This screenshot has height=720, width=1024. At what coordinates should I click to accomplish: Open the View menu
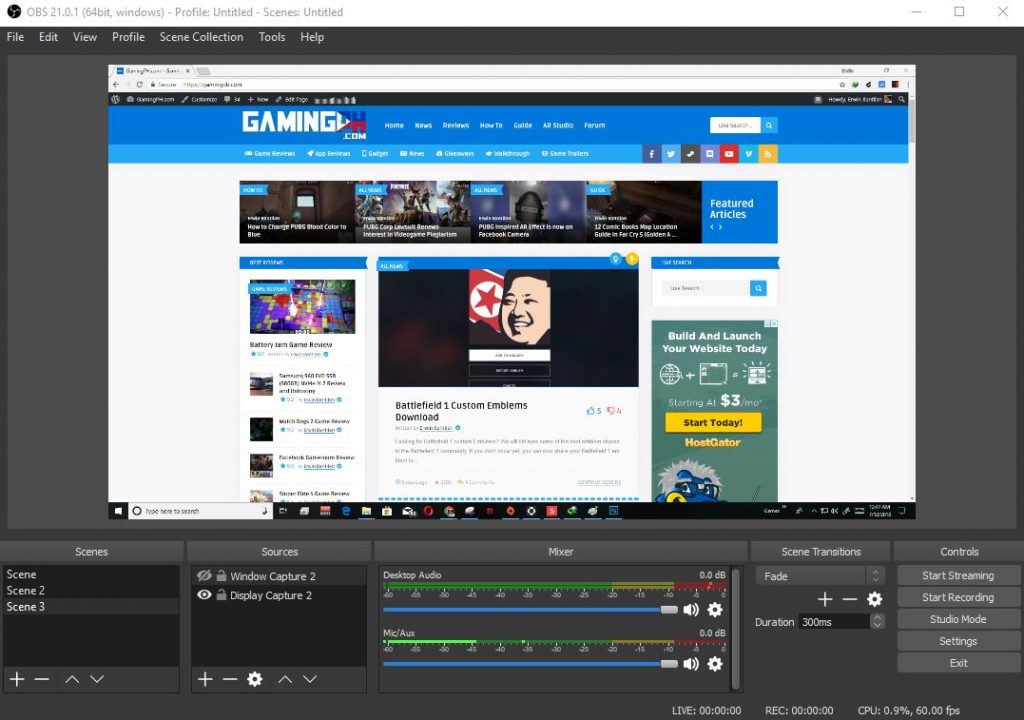pos(85,37)
